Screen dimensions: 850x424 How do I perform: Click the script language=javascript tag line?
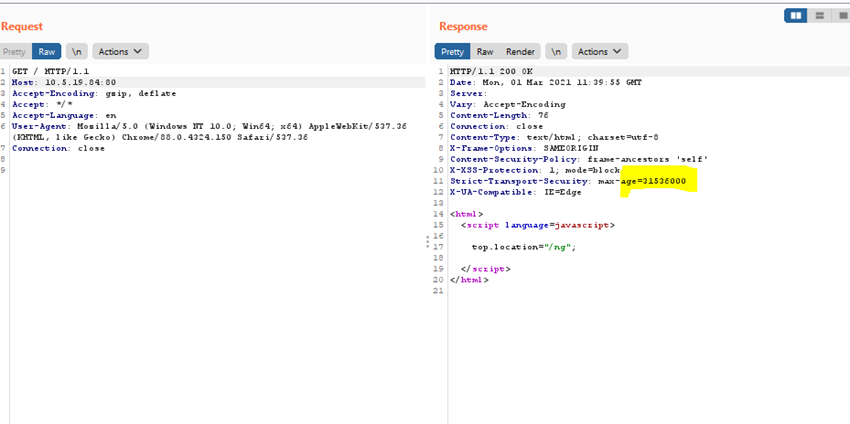(x=538, y=224)
